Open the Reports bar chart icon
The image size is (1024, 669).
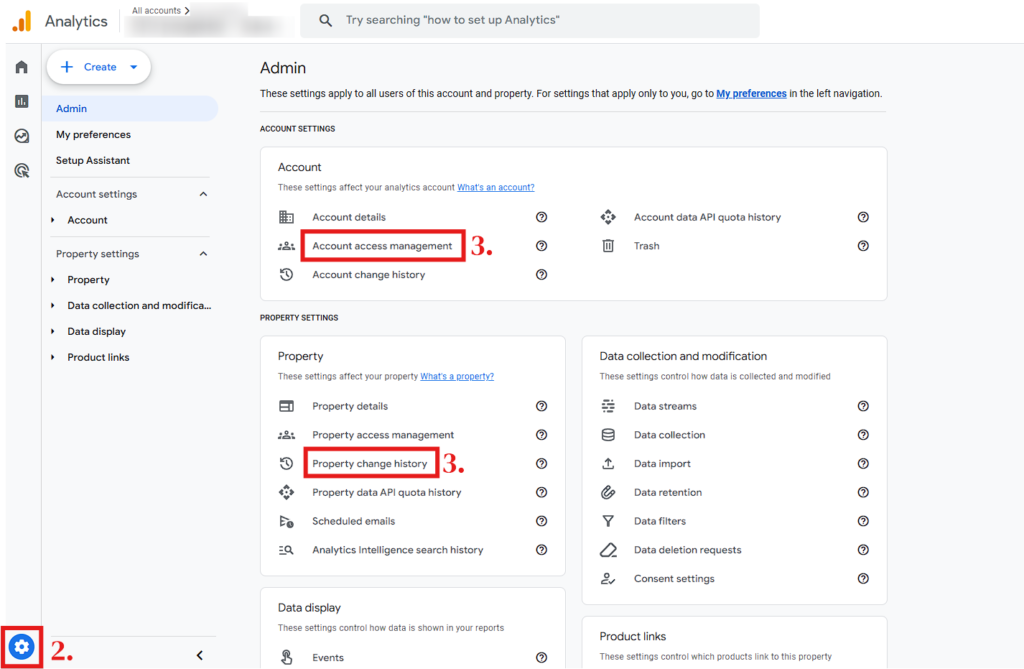coord(22,101)
